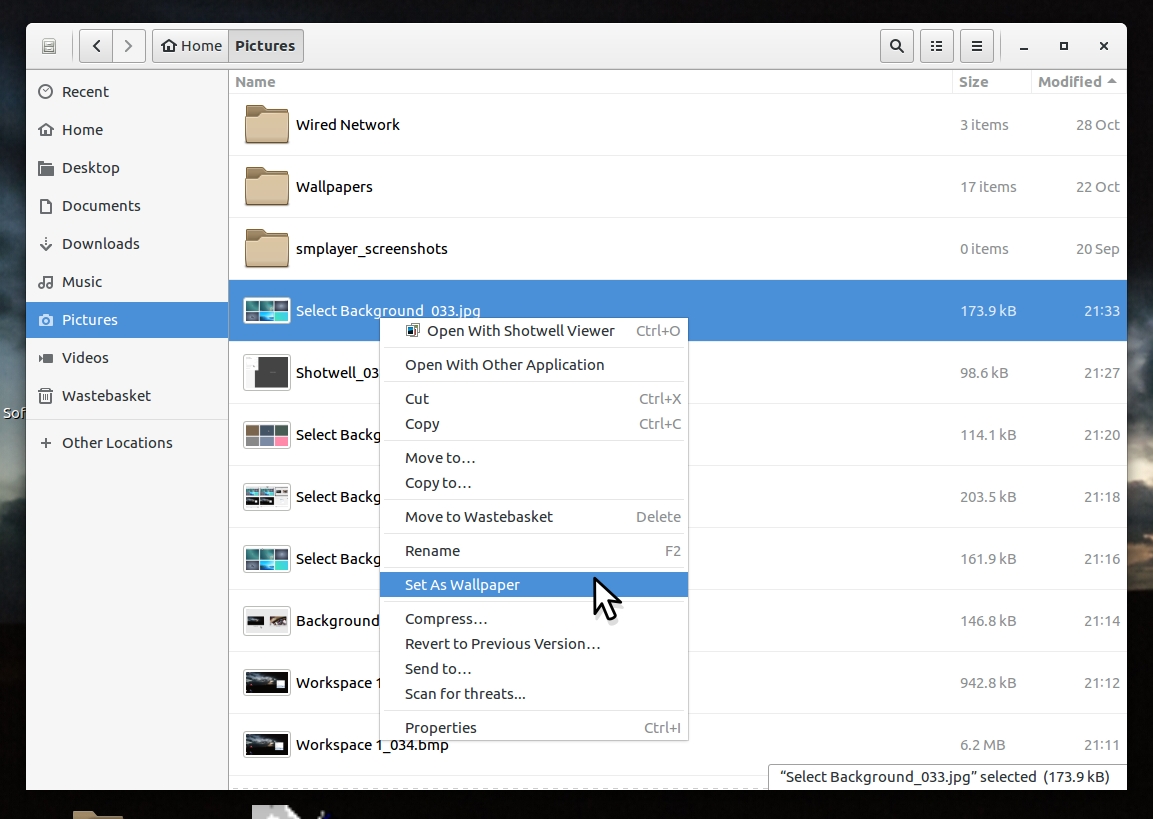Open the hamburger menu button
The height and width of the screenshot is (819, 1153).
point(976,46)
